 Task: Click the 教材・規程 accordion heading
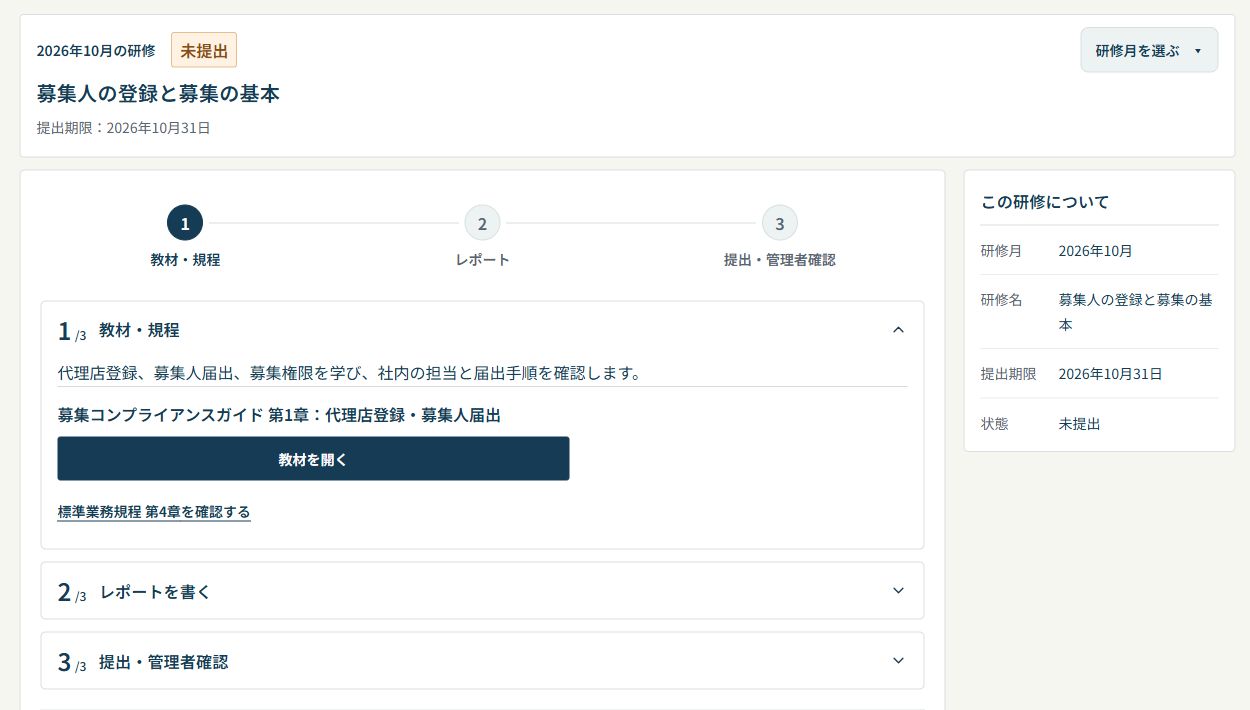coord(139,330)
